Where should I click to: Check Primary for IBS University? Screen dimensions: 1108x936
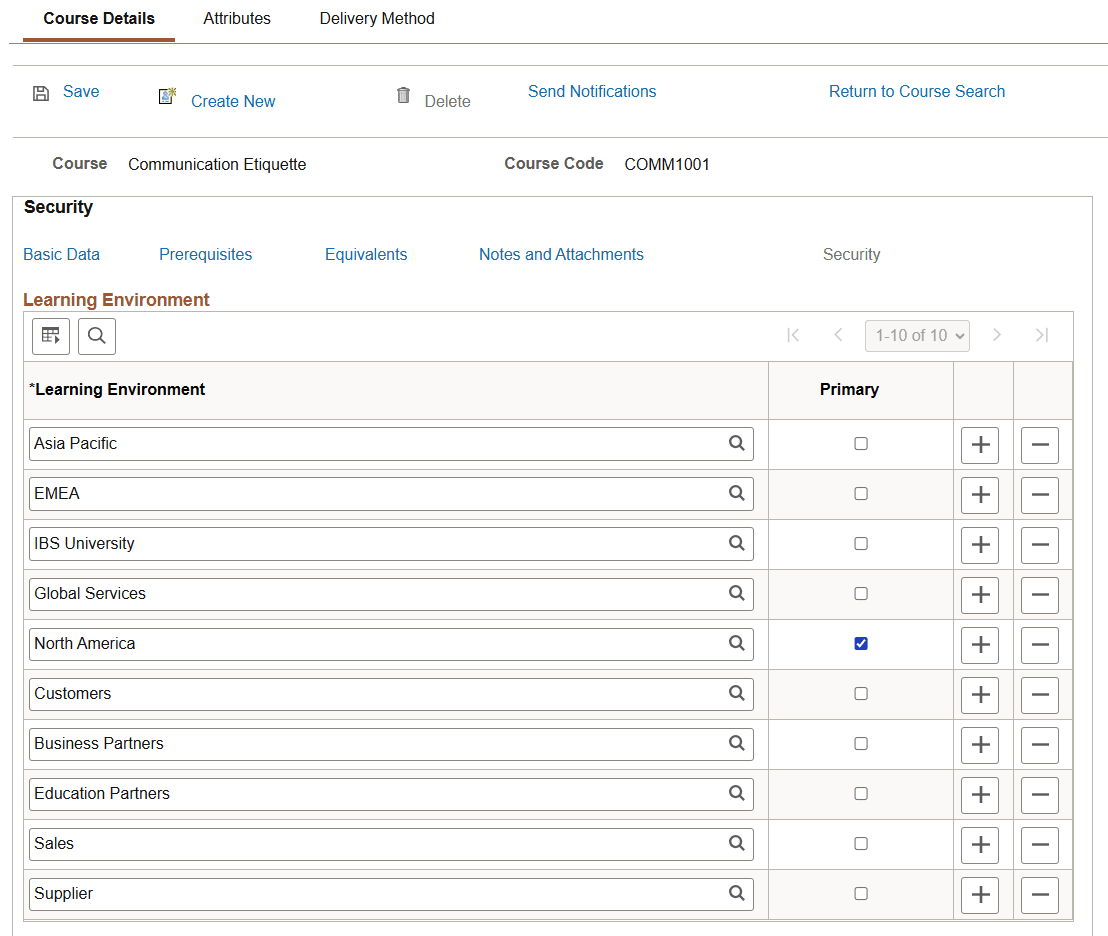point(861,544)
